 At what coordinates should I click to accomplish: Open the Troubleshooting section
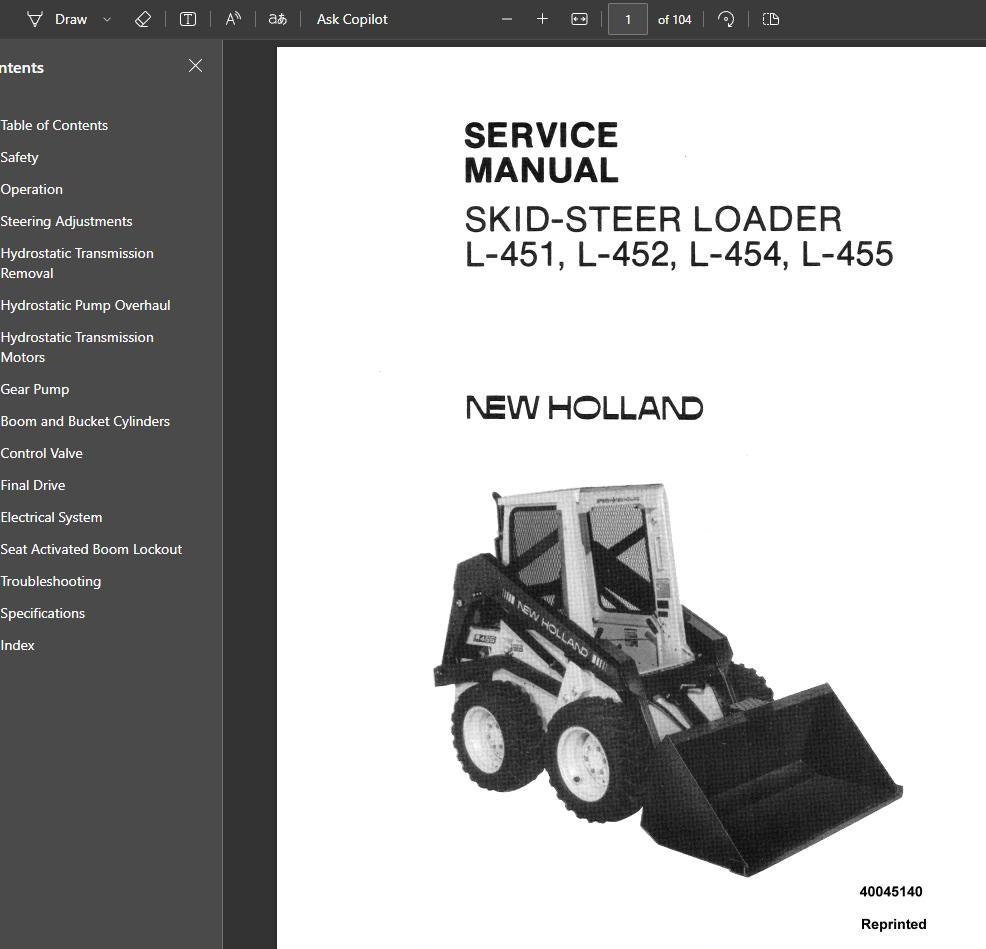(x=50, y=582)
